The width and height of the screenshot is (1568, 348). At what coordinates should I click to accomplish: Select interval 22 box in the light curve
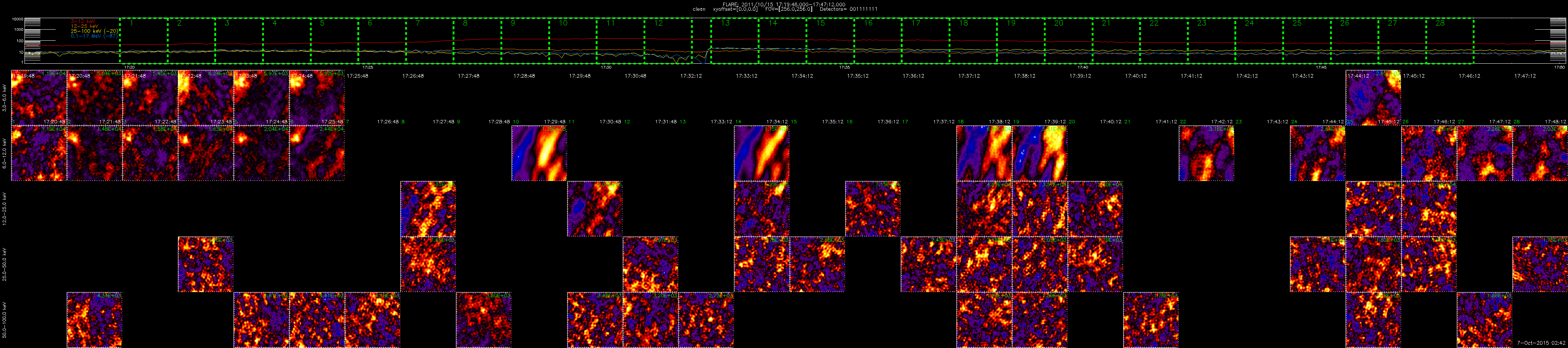1163,41
